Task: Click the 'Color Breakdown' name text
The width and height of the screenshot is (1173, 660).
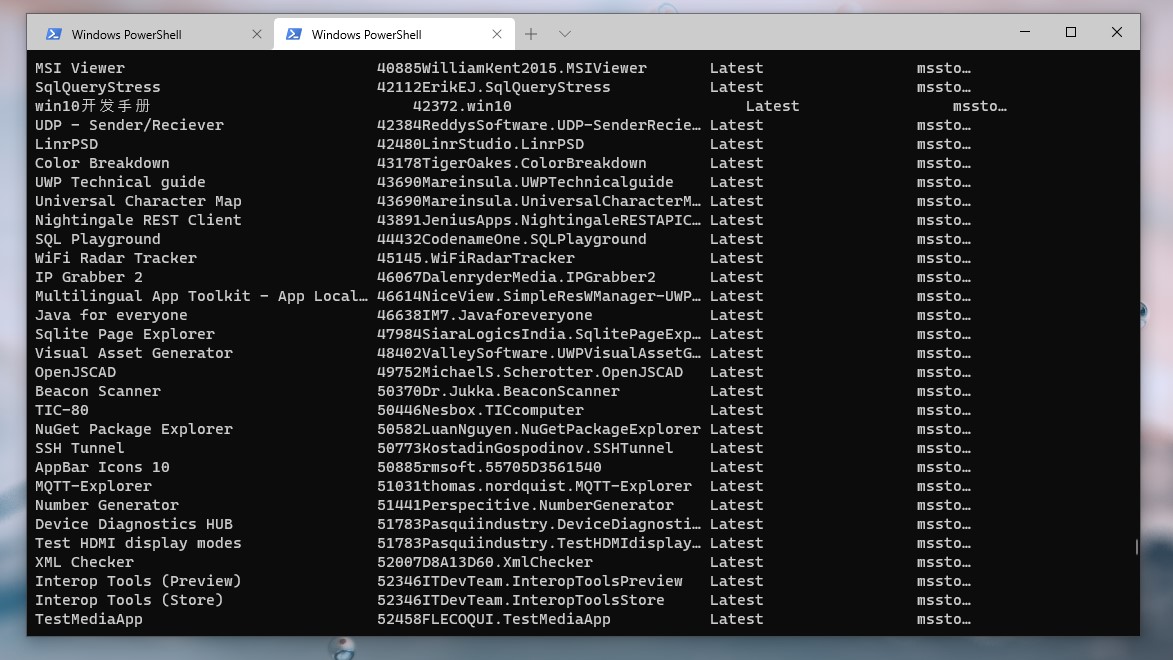Action: (x=102, y=163)
